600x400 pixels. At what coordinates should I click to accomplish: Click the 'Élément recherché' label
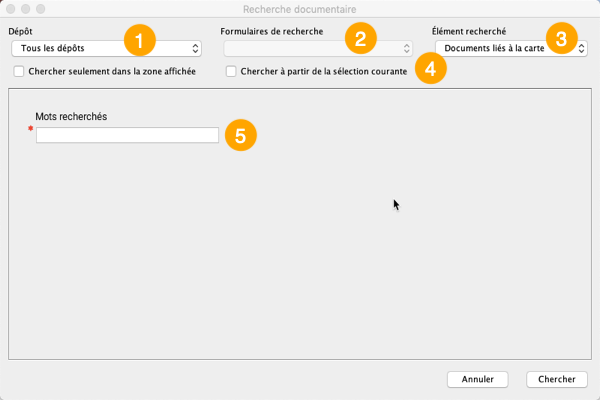click(468, 32)
